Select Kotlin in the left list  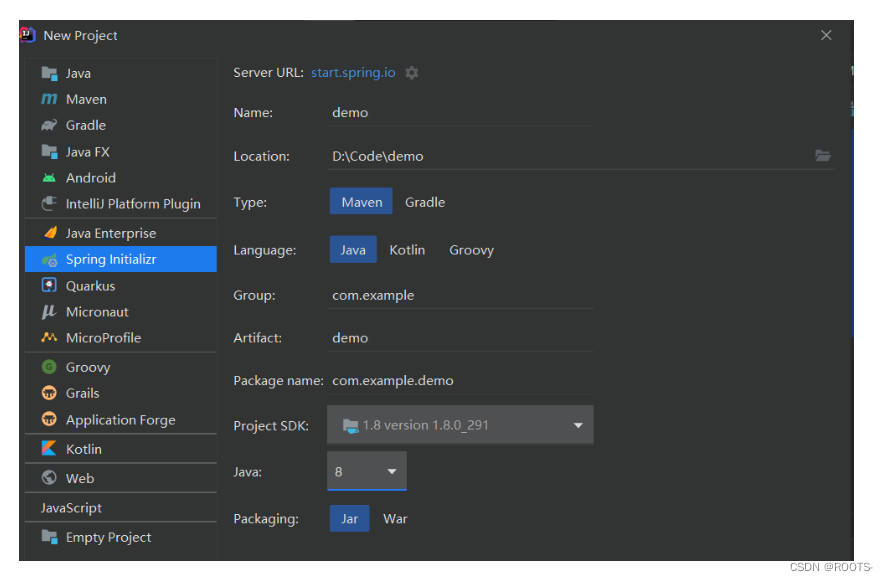pyautogui.click(x=121, y=449)
